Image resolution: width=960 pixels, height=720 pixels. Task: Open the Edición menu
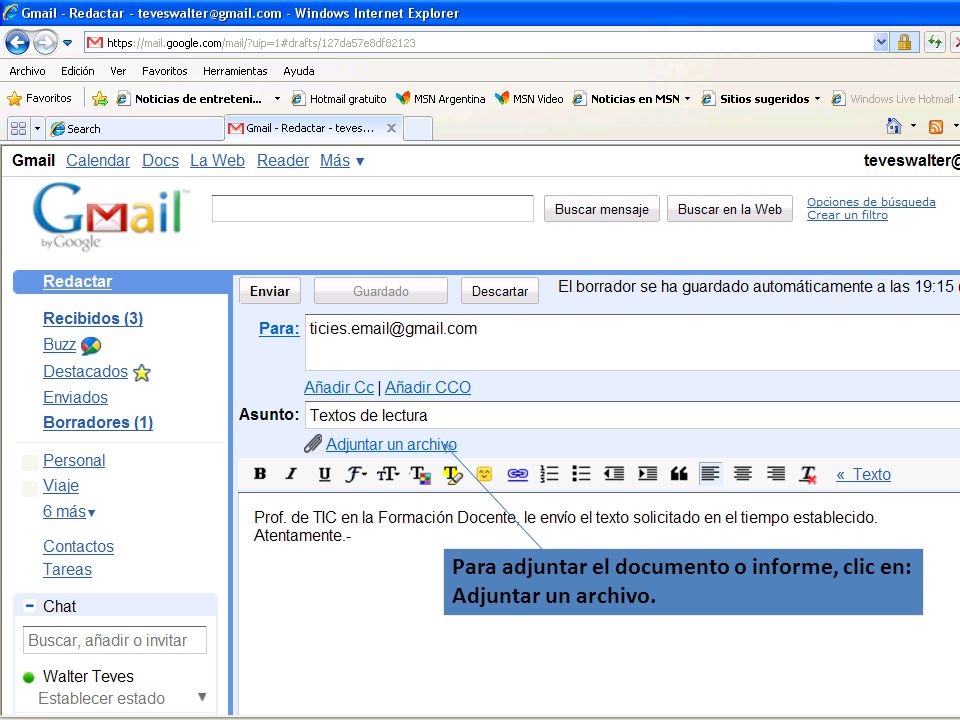click(x=78, y=71)
